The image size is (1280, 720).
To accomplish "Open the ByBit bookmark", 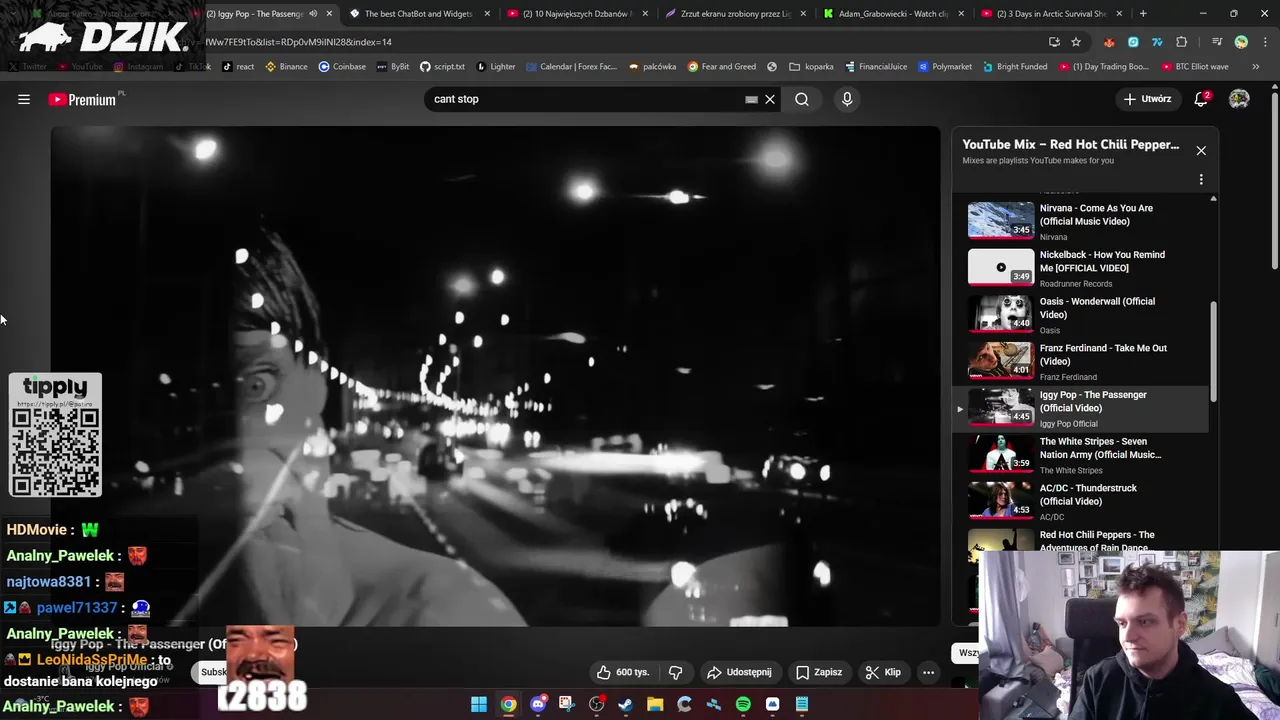I will click(x=392, y=66).
